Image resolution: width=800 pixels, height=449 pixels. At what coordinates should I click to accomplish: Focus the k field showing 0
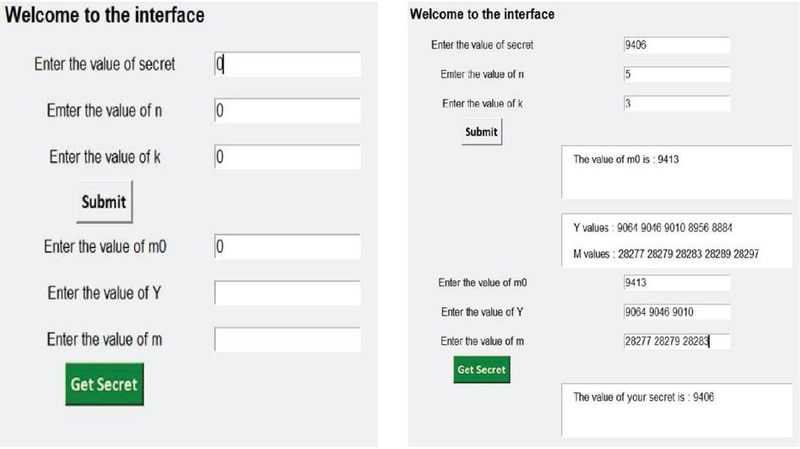(287, 157)
